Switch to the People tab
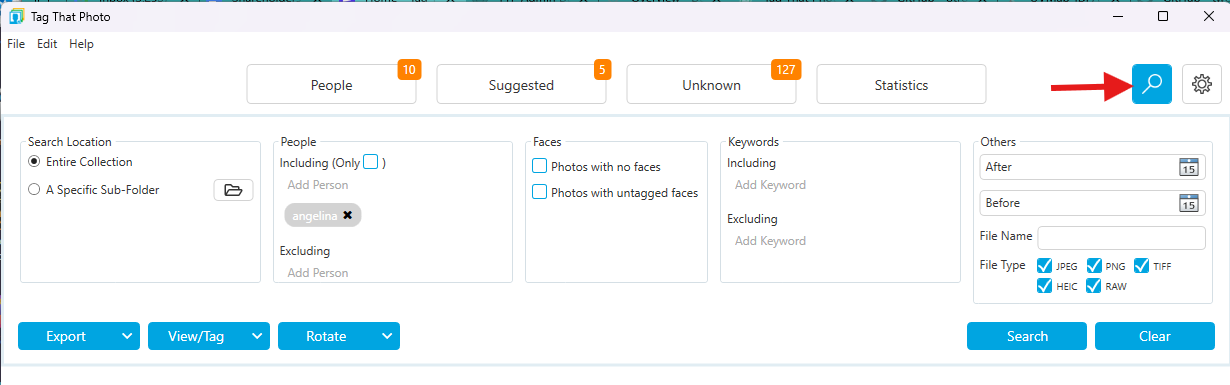The height and width of the screenshot is (385, 1230). [332, 85]
